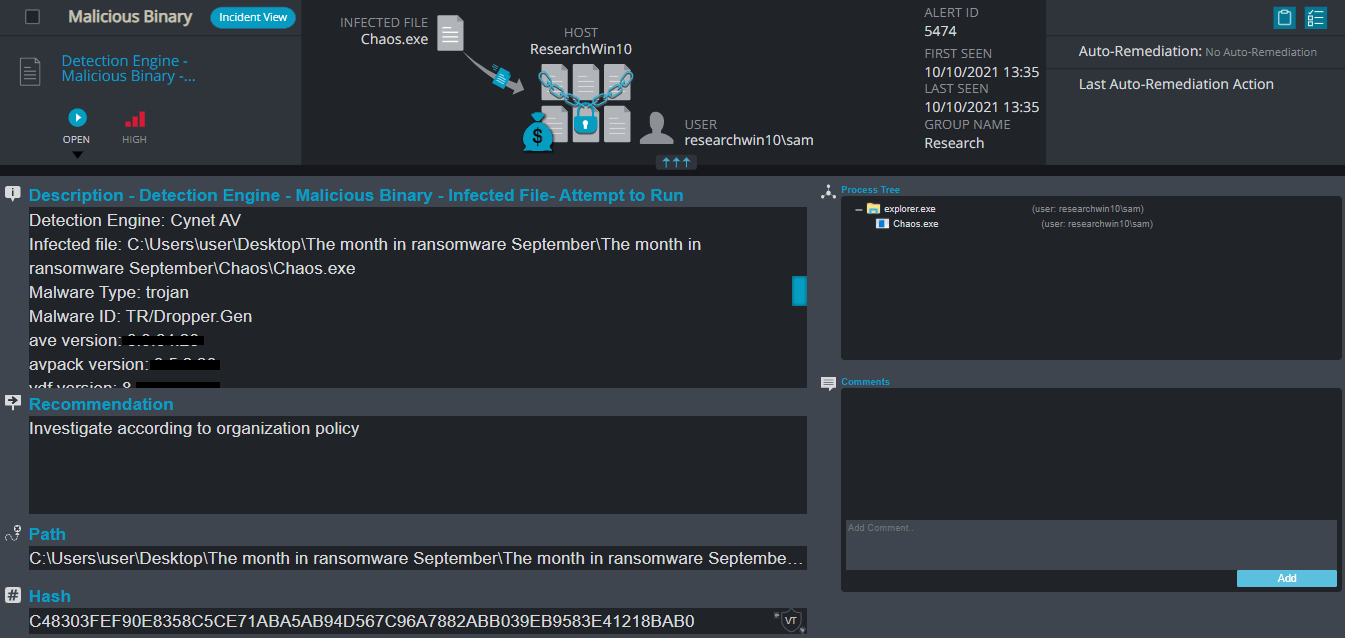1345x638 pixels.
Task: Click the user silhouette icon
Action: coord(656,130)
